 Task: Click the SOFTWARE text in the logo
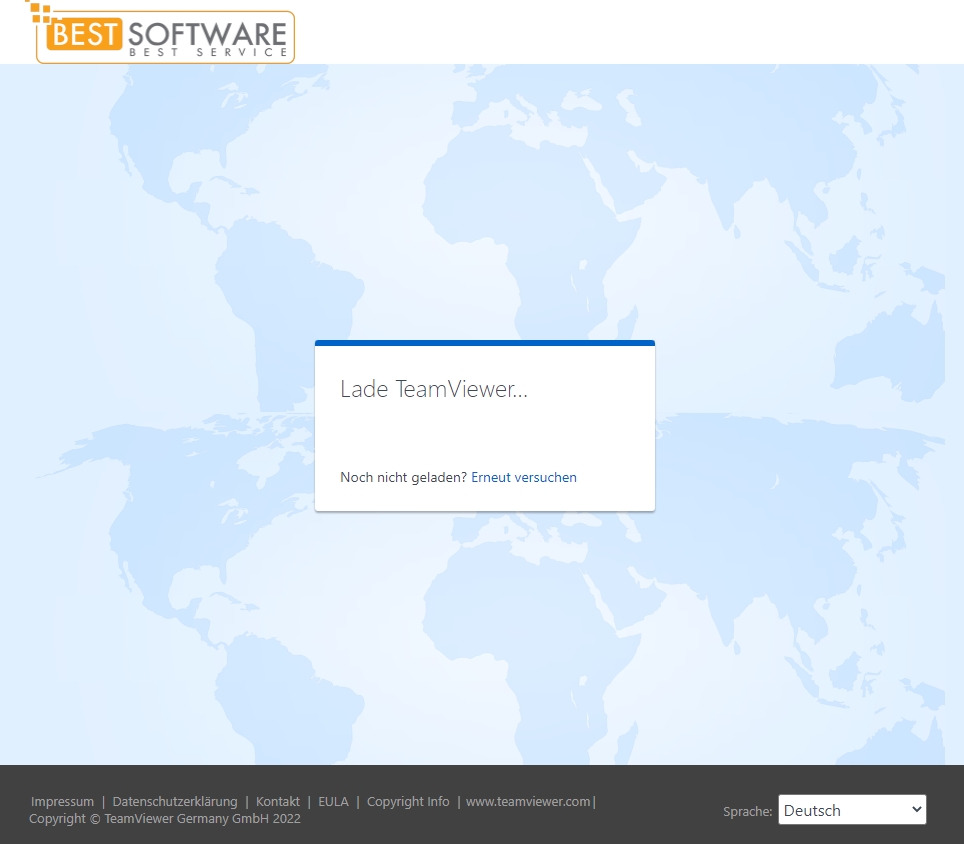(205, 32)
